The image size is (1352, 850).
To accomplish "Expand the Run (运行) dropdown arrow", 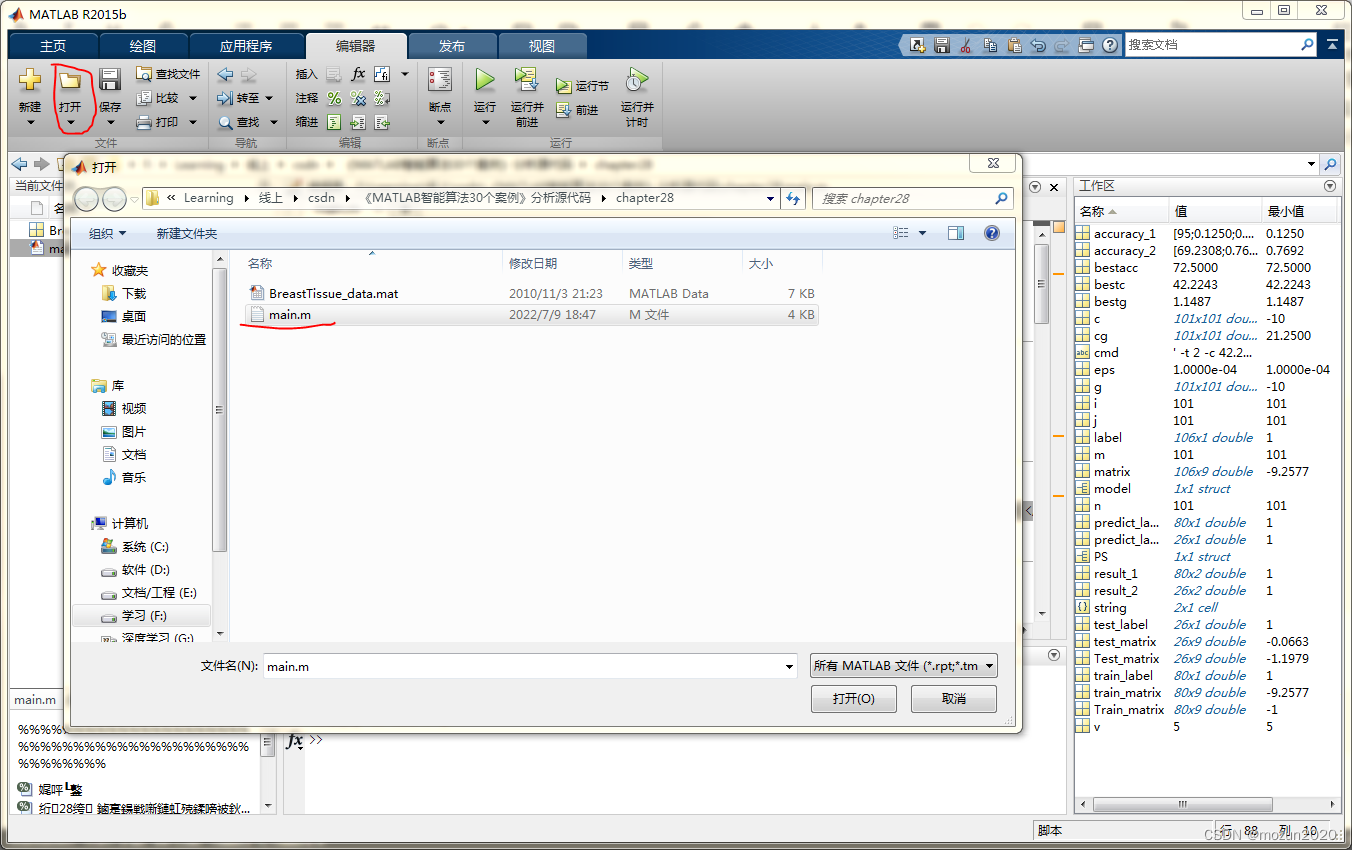I will pyautogui.click(x=485, y=123).
